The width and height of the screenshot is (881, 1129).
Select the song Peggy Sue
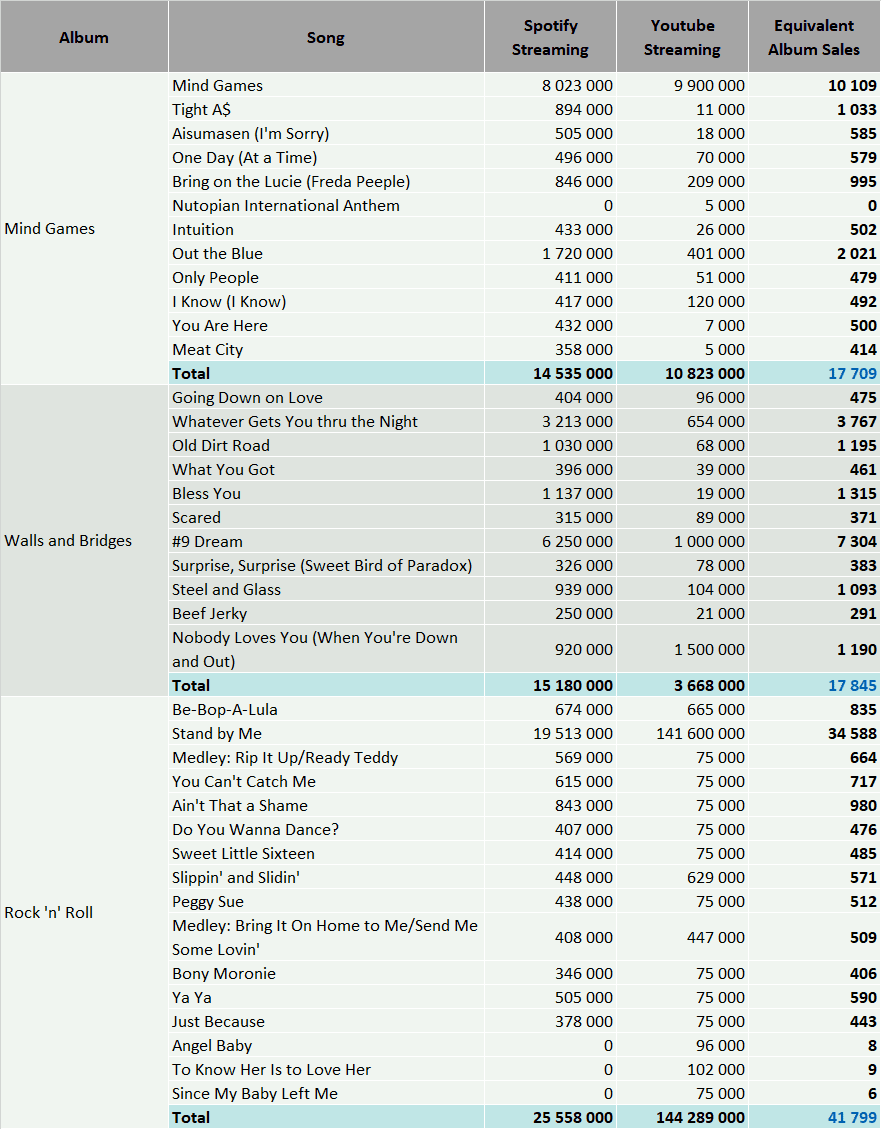pyautogui.click(x=326, y=901)
